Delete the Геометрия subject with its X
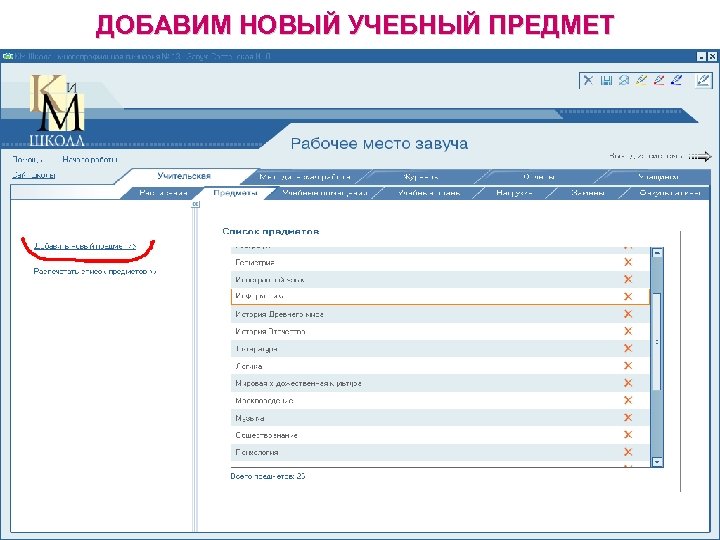The height and width of the screenshot is (540, 720). [x=628, y=262]
